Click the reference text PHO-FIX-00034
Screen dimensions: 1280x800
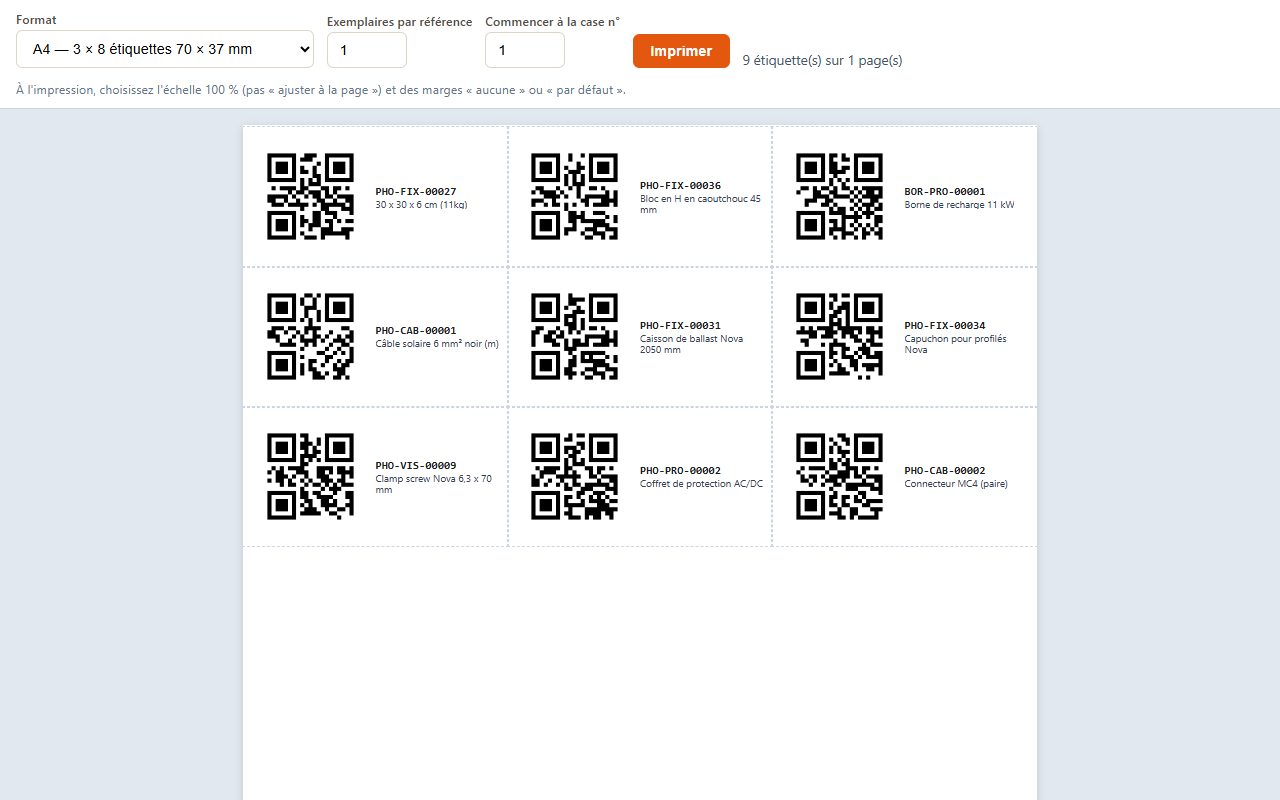pyautogui.click(x=945, y=325)
